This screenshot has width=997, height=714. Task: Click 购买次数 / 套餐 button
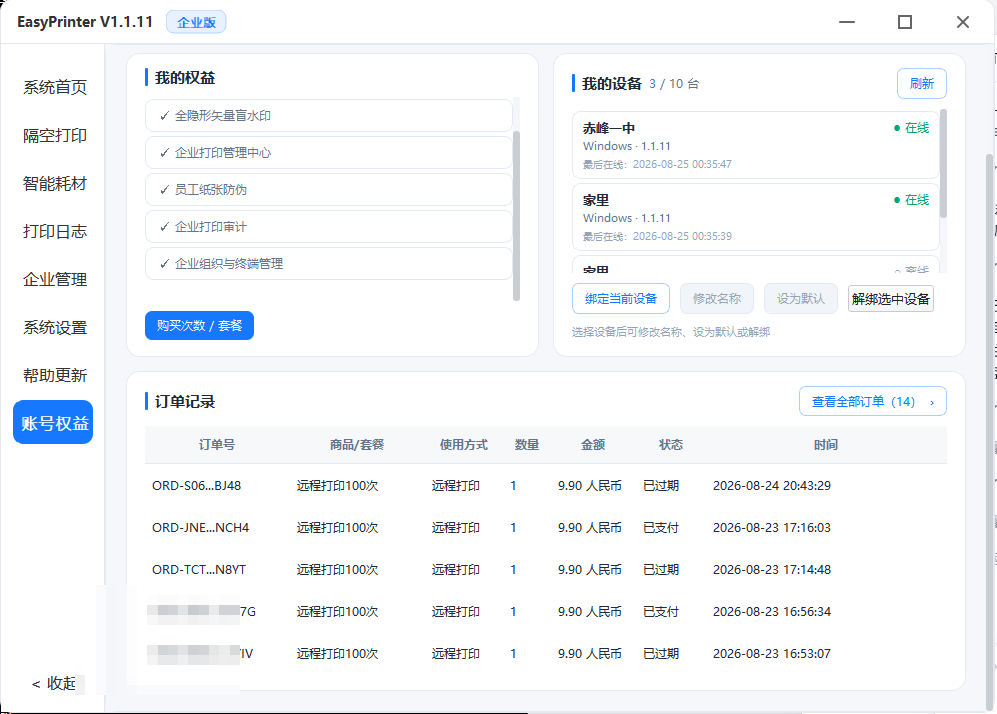tap(199, 326)
